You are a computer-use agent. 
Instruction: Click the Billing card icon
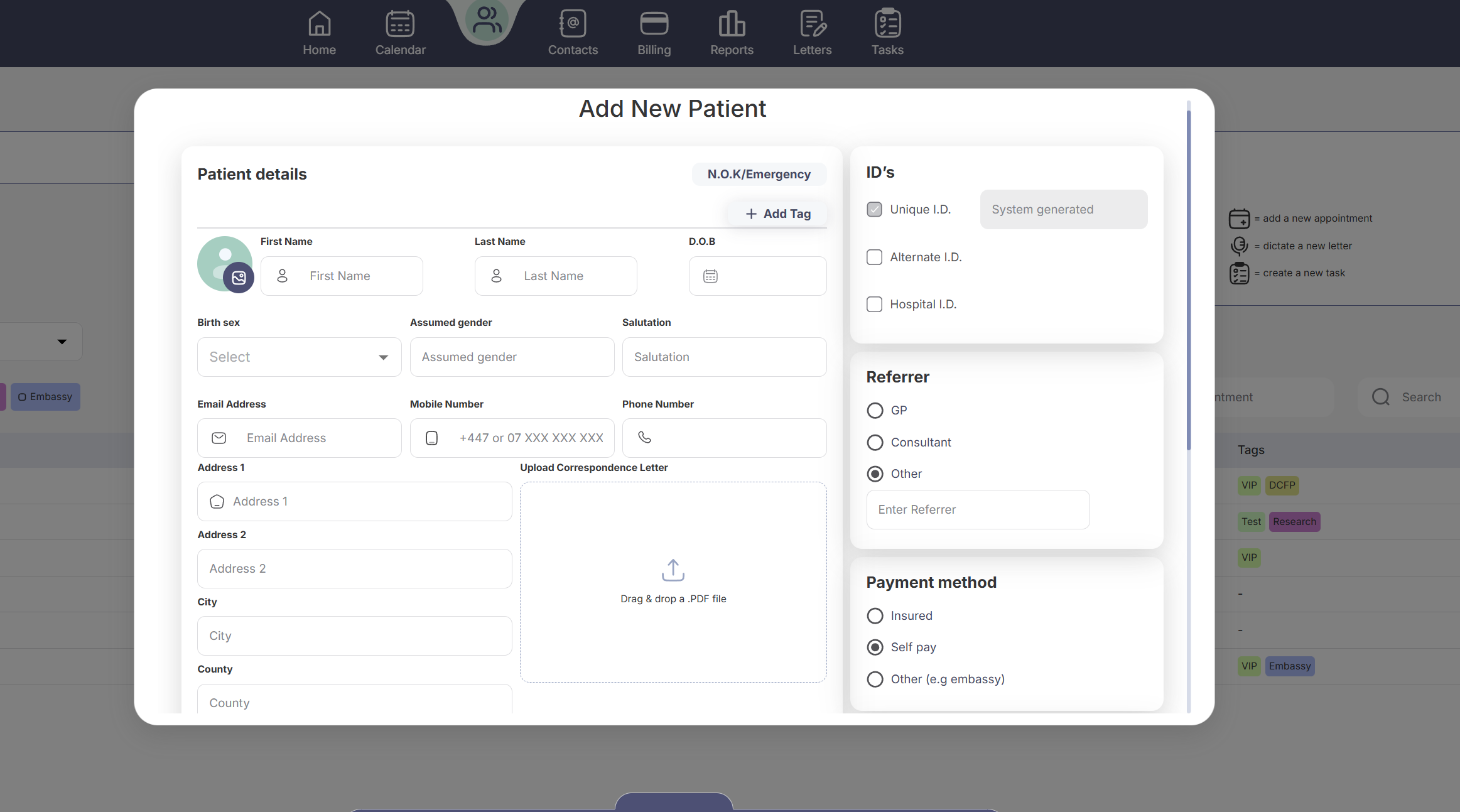coord(654,24)
